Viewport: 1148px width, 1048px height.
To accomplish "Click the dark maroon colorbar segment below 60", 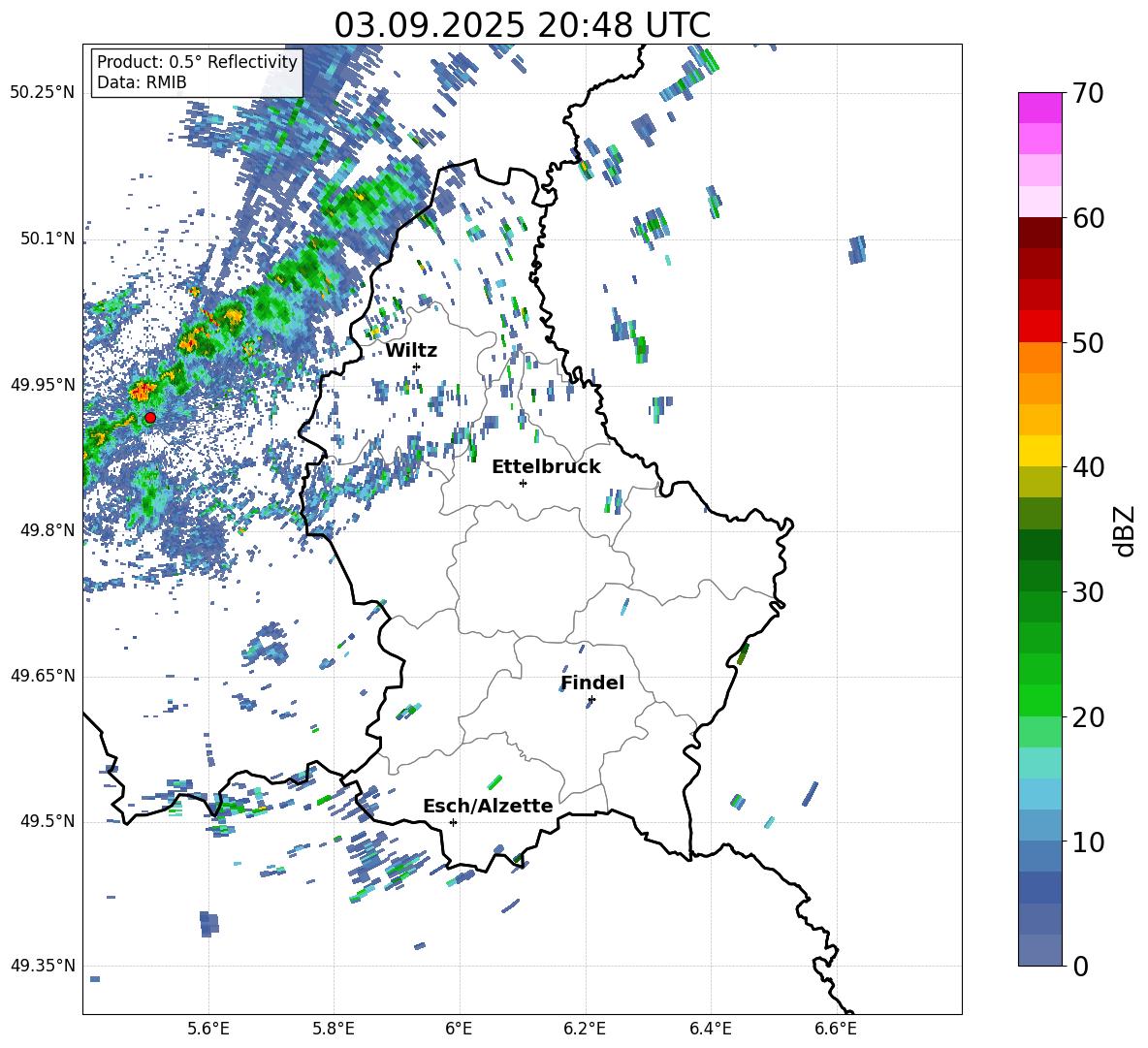I will (x=1039, y=232).
